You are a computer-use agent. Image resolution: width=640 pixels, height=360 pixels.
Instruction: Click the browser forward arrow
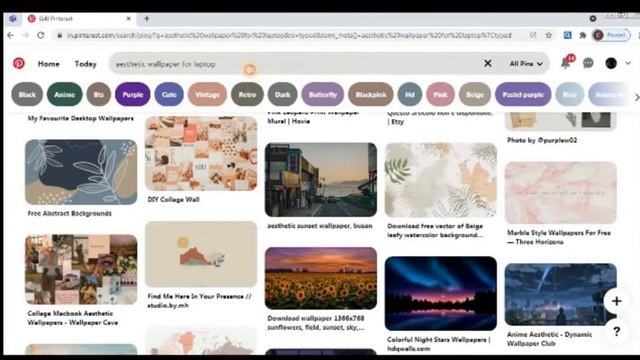click(x=25, y=36)
